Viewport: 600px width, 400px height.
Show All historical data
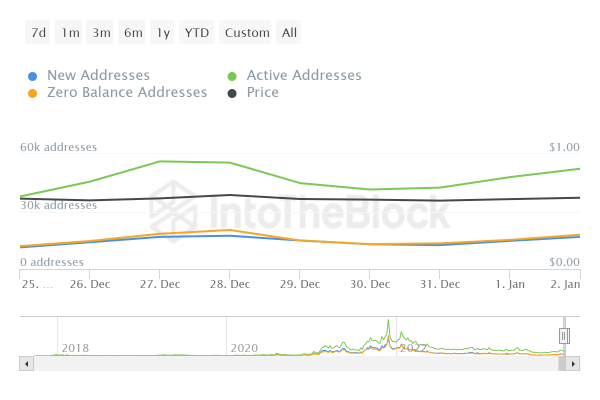(x=289, y=33)
